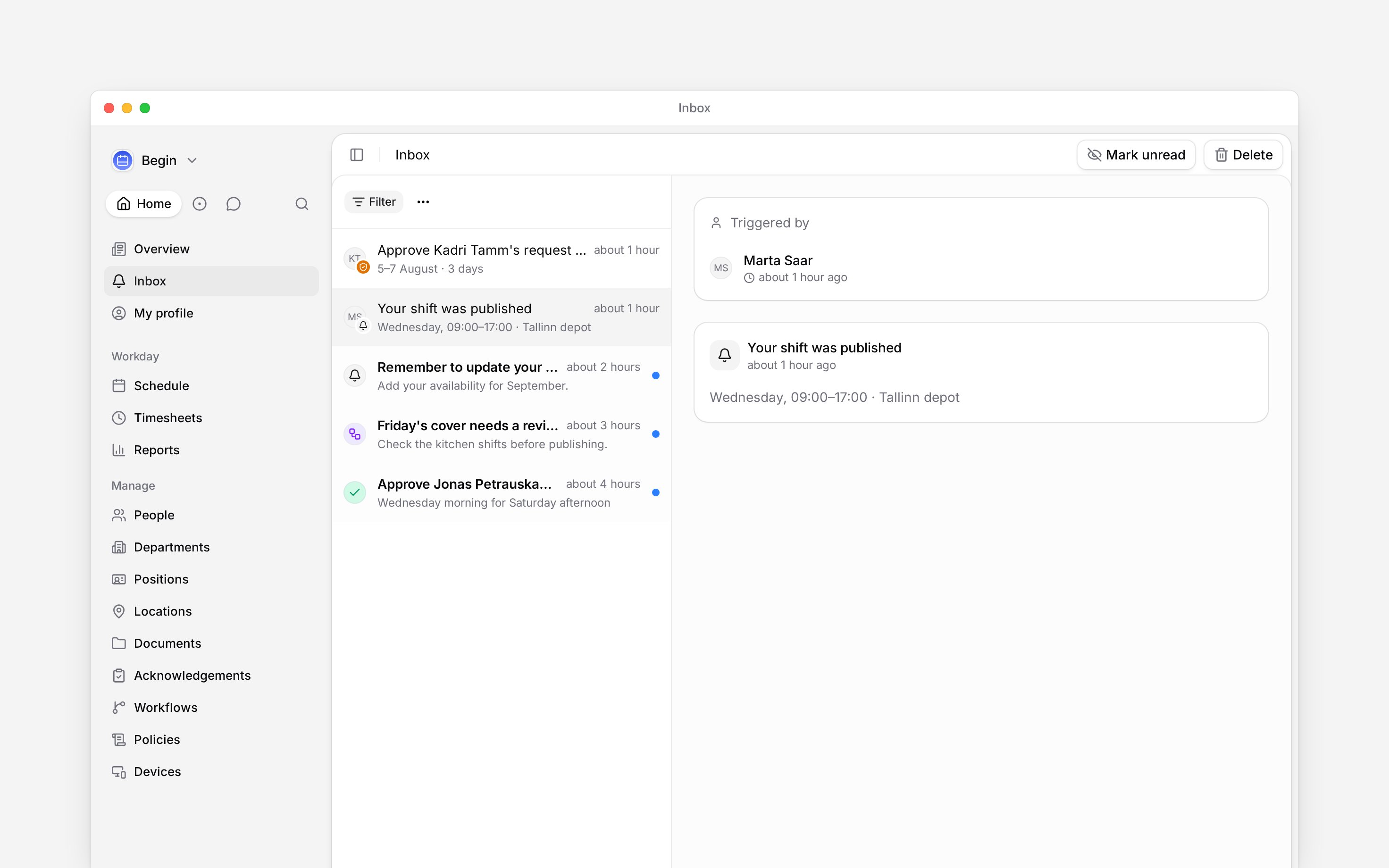Image resolution: width=1389 pixels, height=868 pixels.
Task: Click the 5–7 August · 3 days subtitle
Action: click(x=430, y=269)
